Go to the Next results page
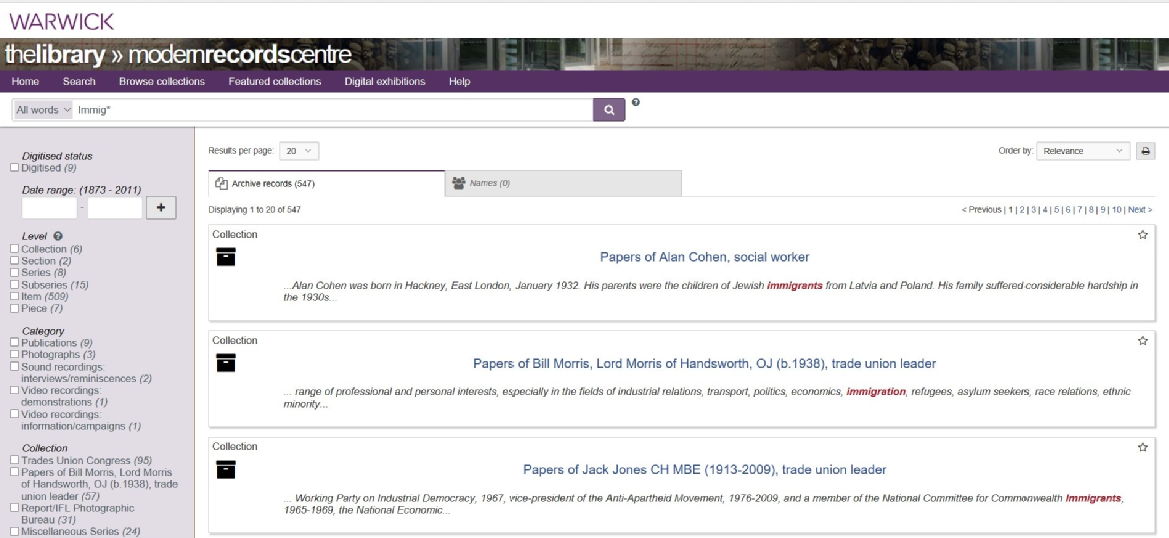This screenshot has width=1169, height=538. tap(1139, 210)
